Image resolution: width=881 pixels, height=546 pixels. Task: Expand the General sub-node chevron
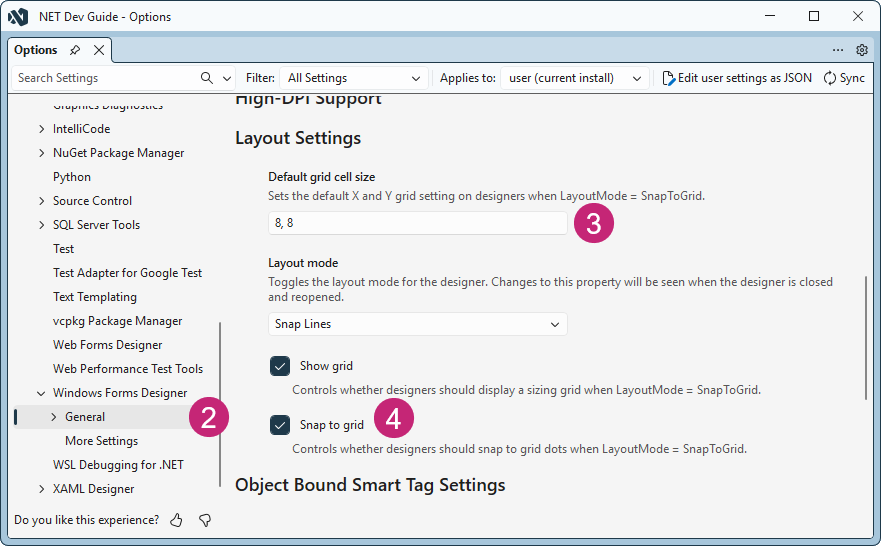tap(54, 417)
